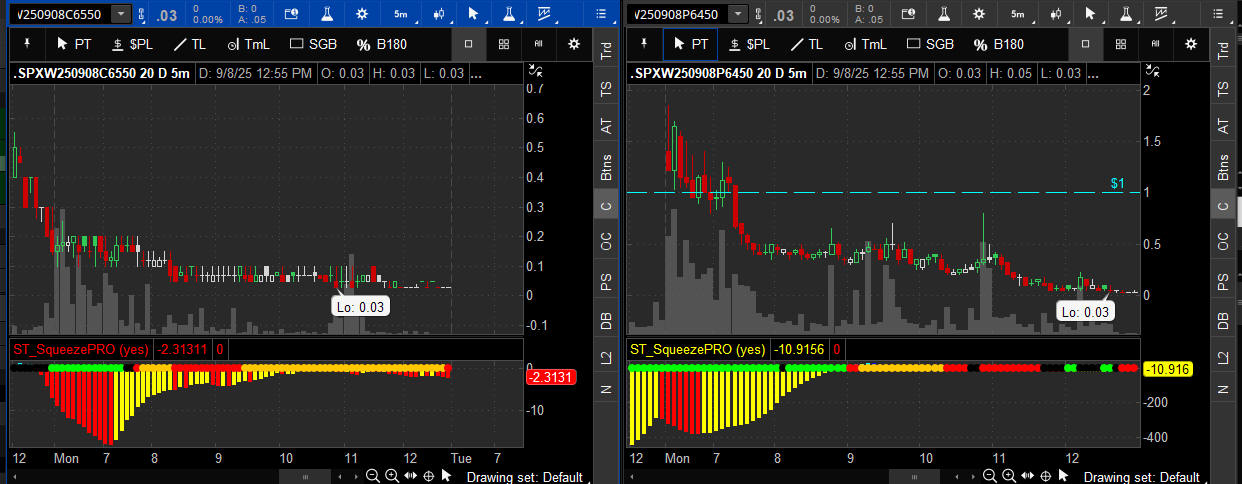Open chart style candlestick icon on left chart
This screenshot has height=484, width=1242.
[x=438, y=15]
